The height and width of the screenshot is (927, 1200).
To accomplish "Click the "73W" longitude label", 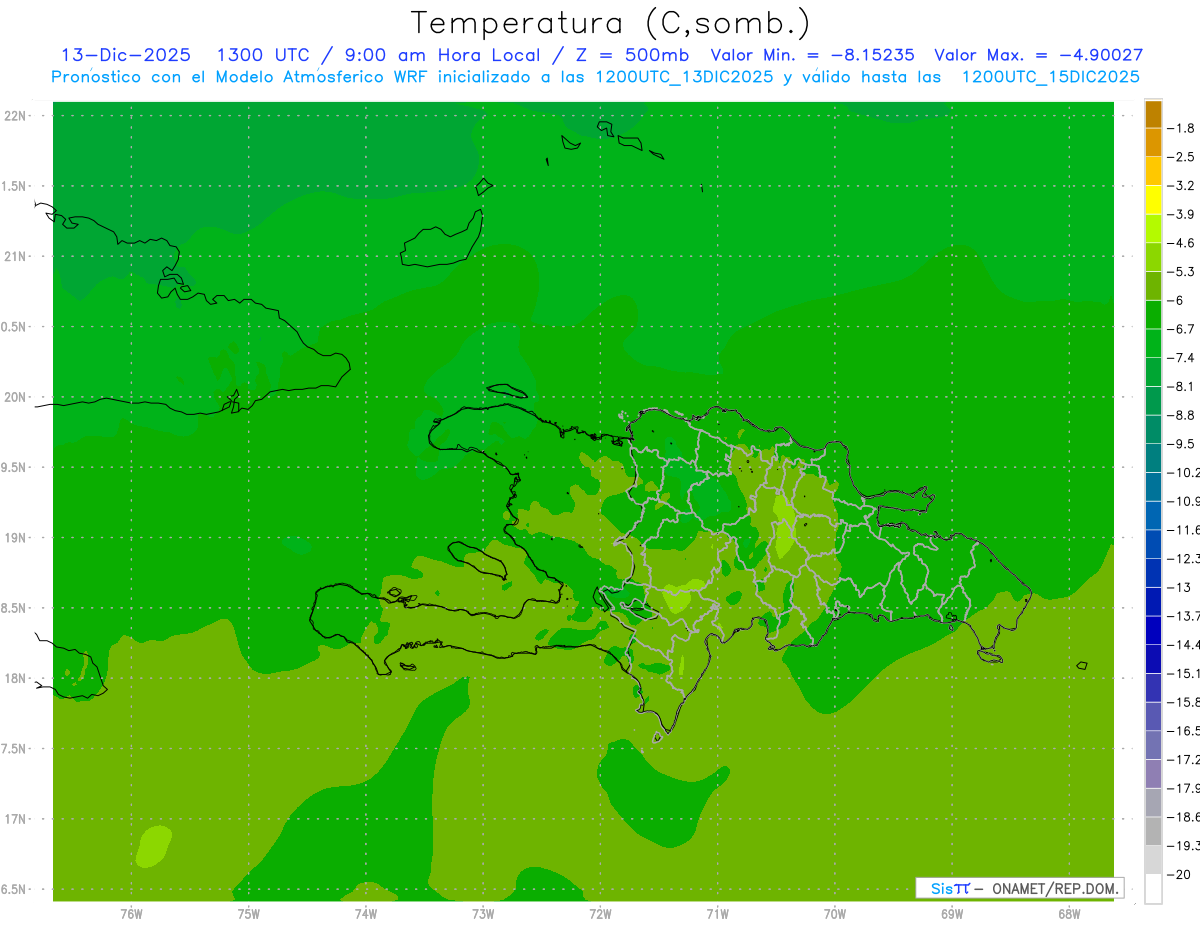I will point(483,912).
